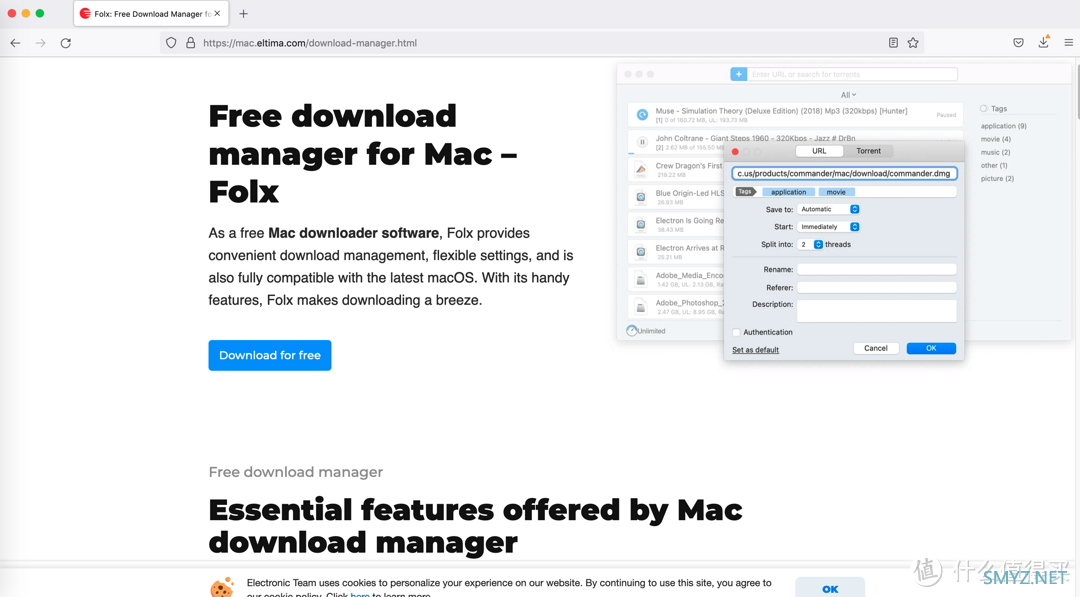Open the Firefox application menu

[1068, 43]
